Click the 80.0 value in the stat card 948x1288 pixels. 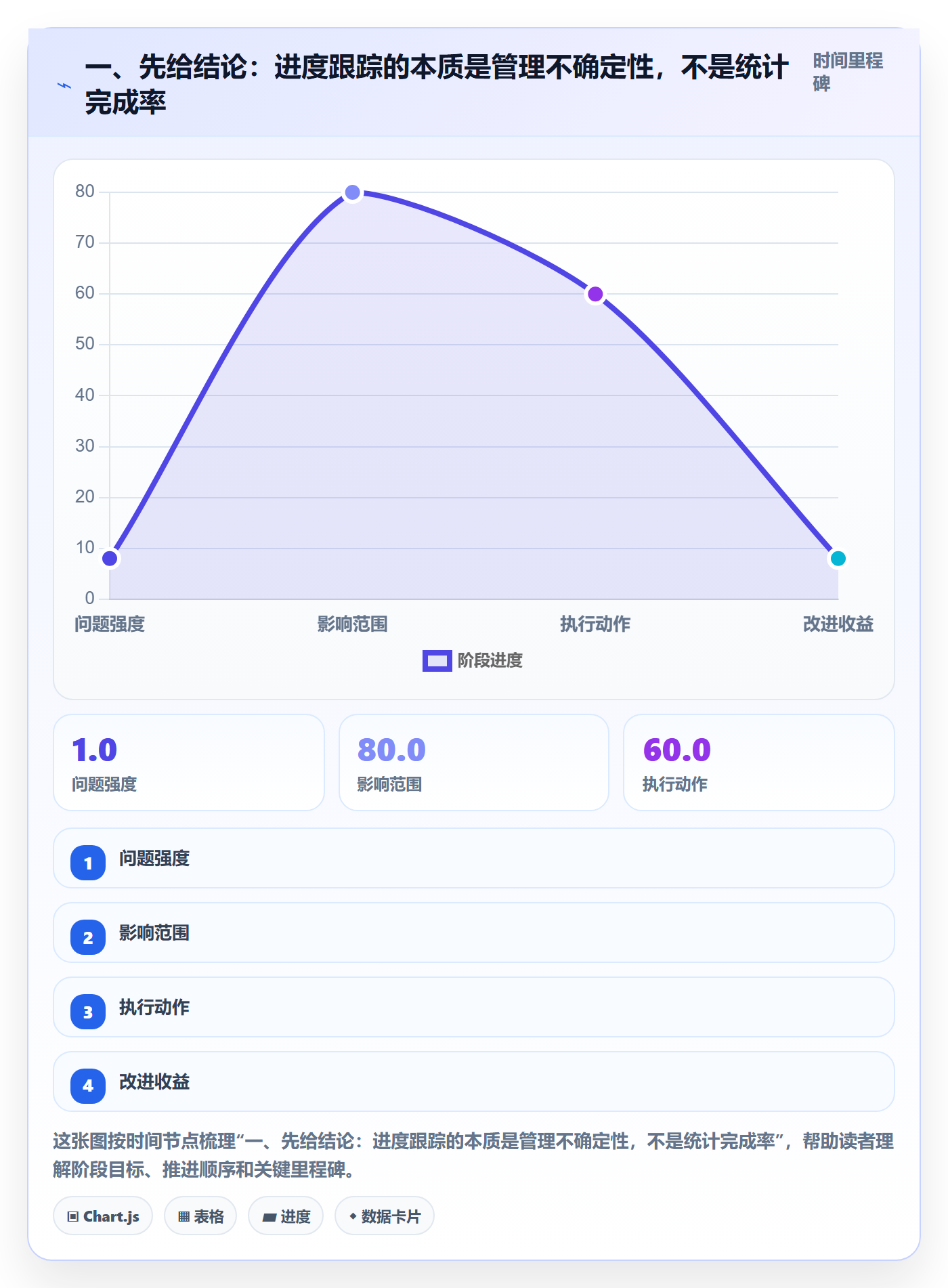pos(391,750)
